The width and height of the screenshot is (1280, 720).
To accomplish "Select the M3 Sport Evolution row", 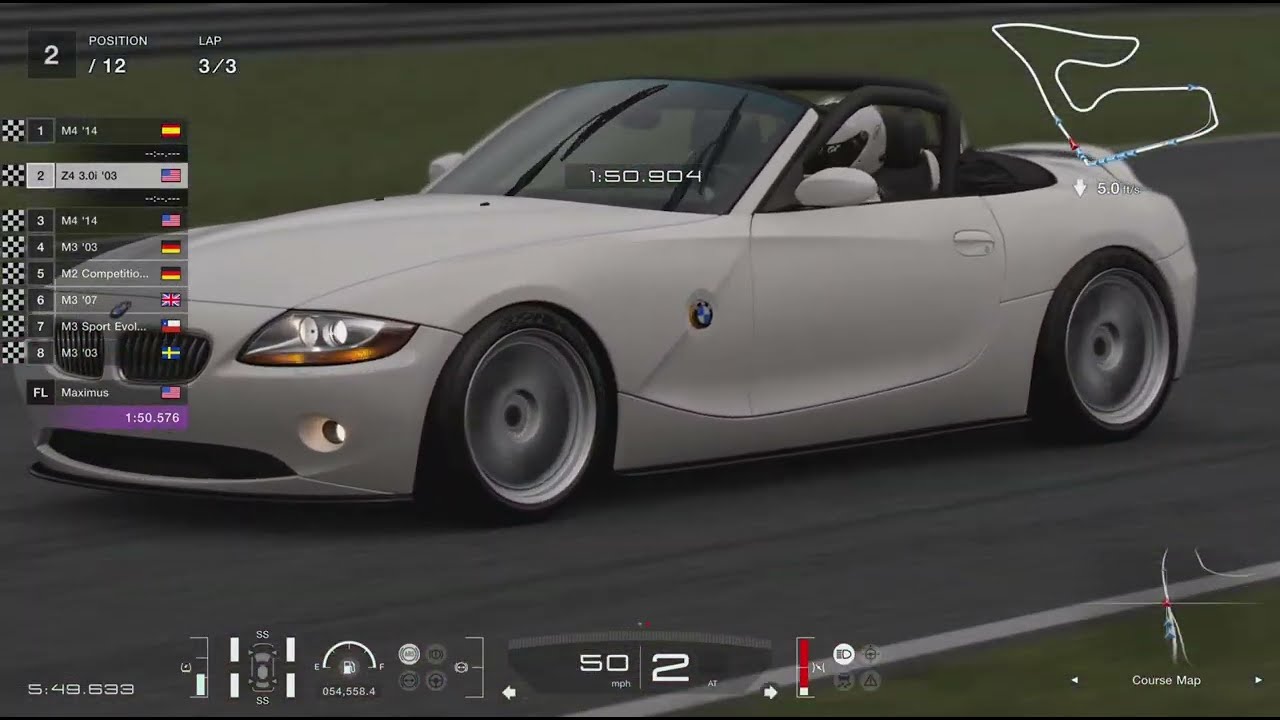I will [107, 326].
